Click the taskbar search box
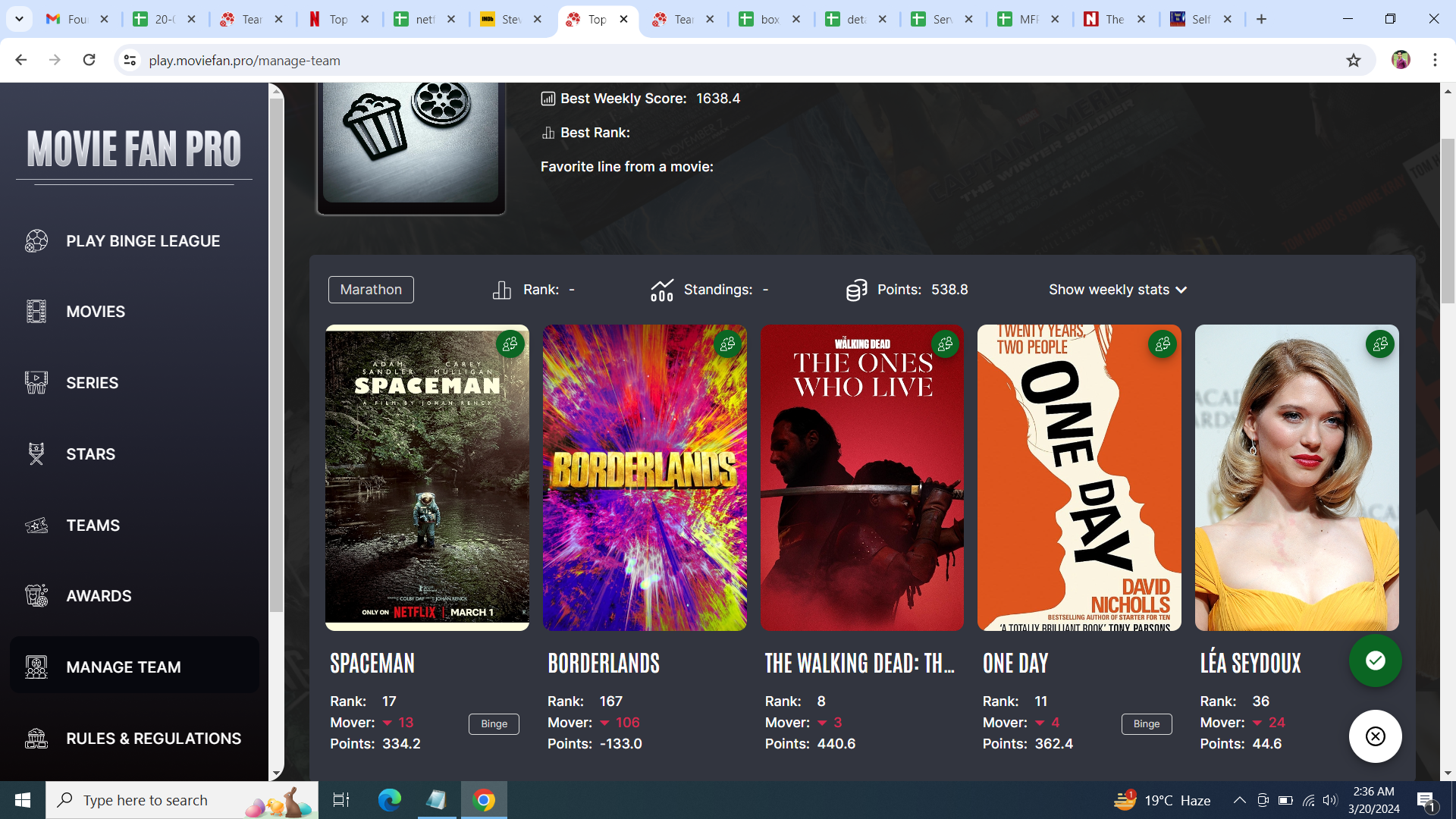The height and width of the screenshot is (819, 1456). coord(182,800)
